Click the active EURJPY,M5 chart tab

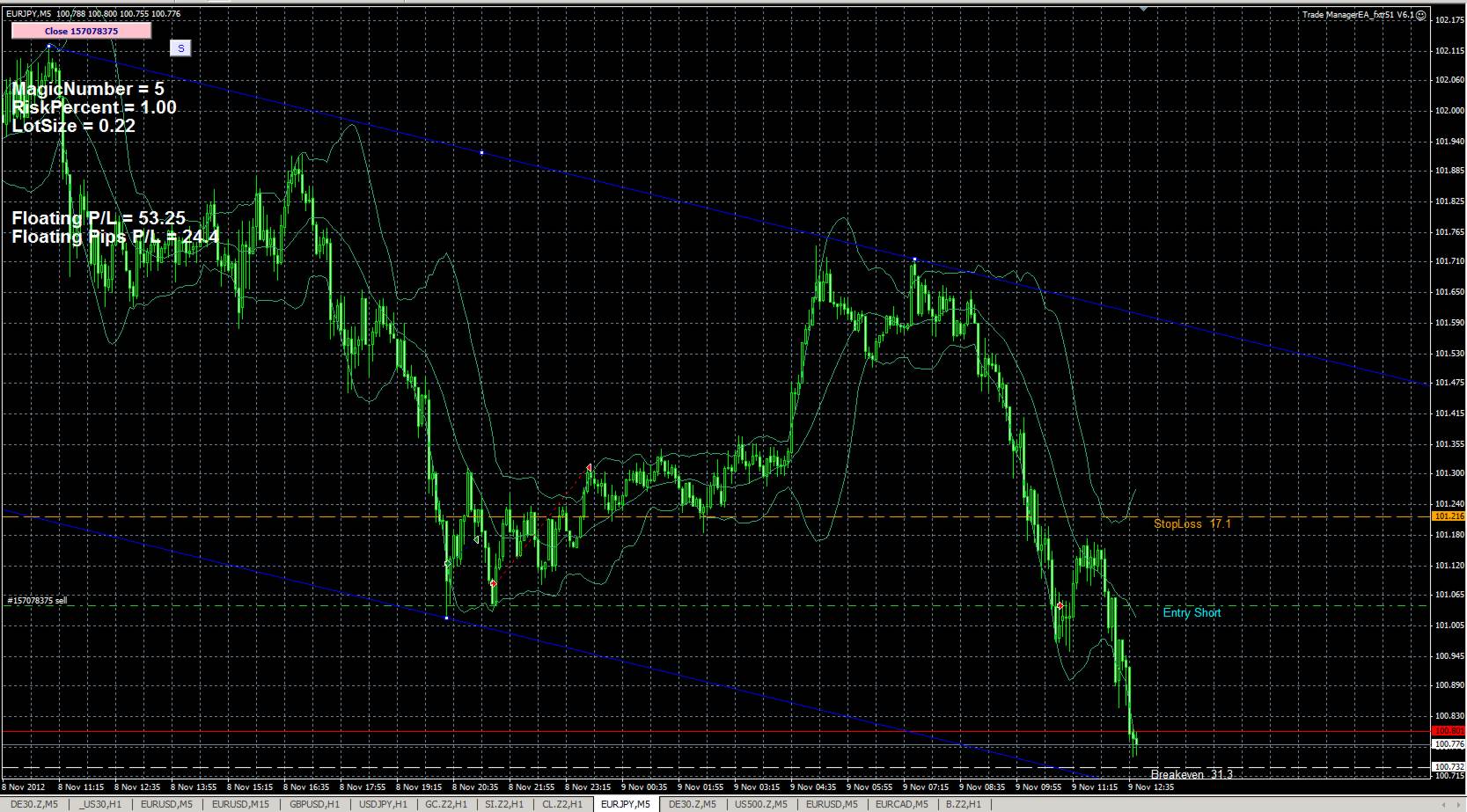pos(625,804)
